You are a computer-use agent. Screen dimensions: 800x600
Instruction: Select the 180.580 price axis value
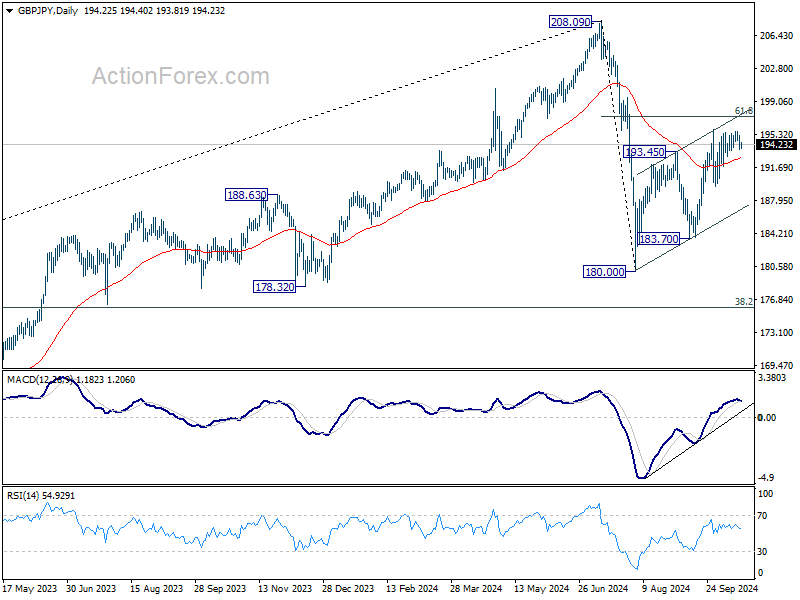point(777,266)
